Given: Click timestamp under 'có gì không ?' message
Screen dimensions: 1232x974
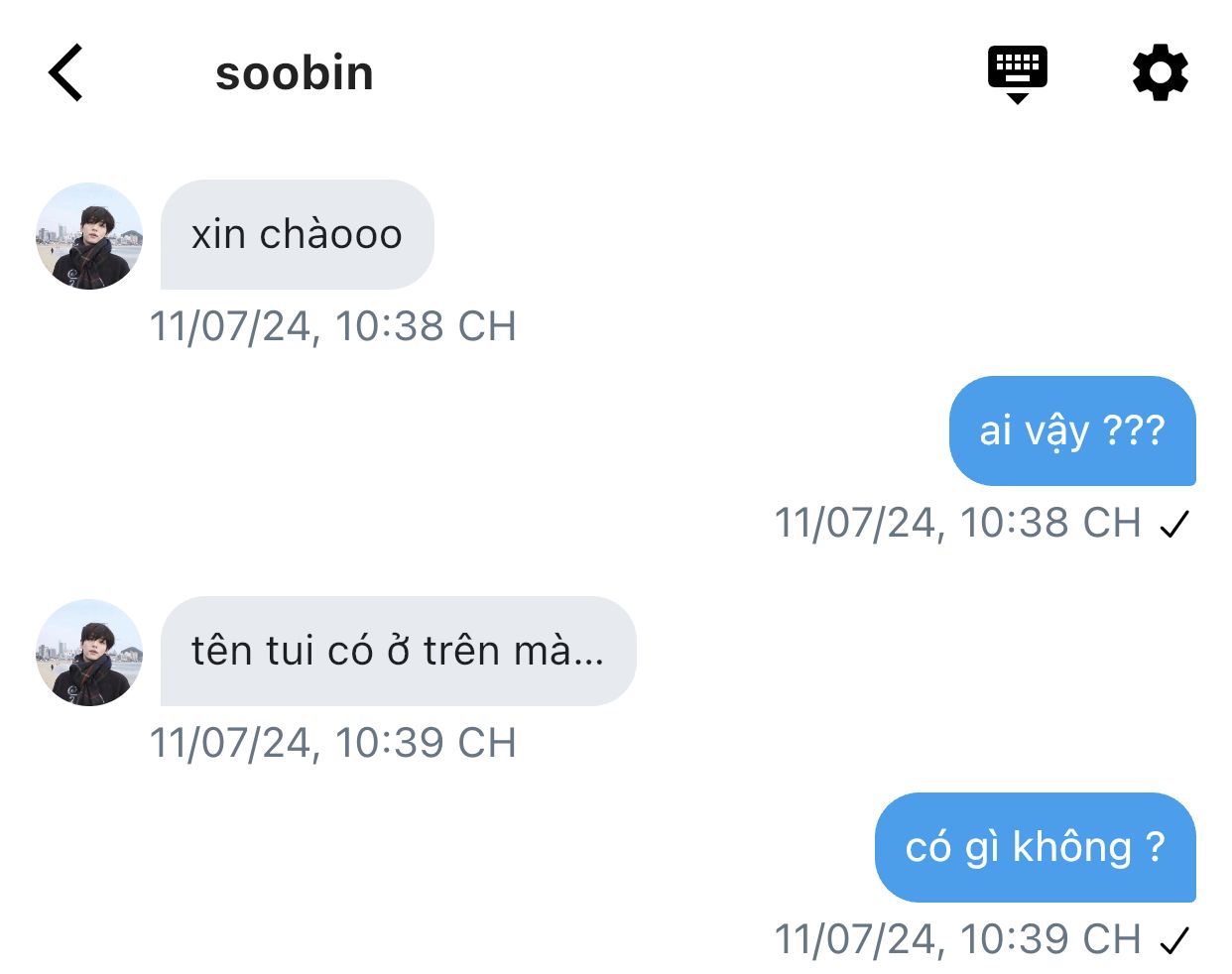Looking at the screenshot, I should coord(958,939).
